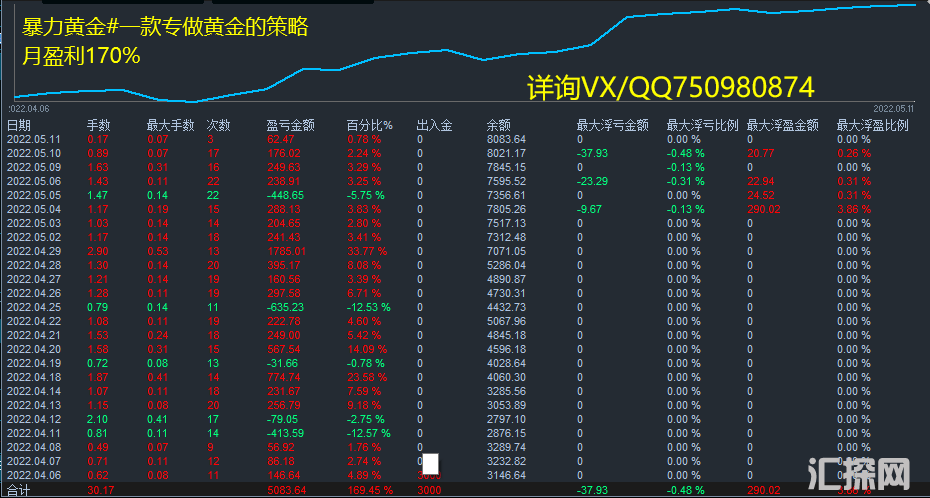Click the 百分比% column header
The image size is (930, 498).
370,126
